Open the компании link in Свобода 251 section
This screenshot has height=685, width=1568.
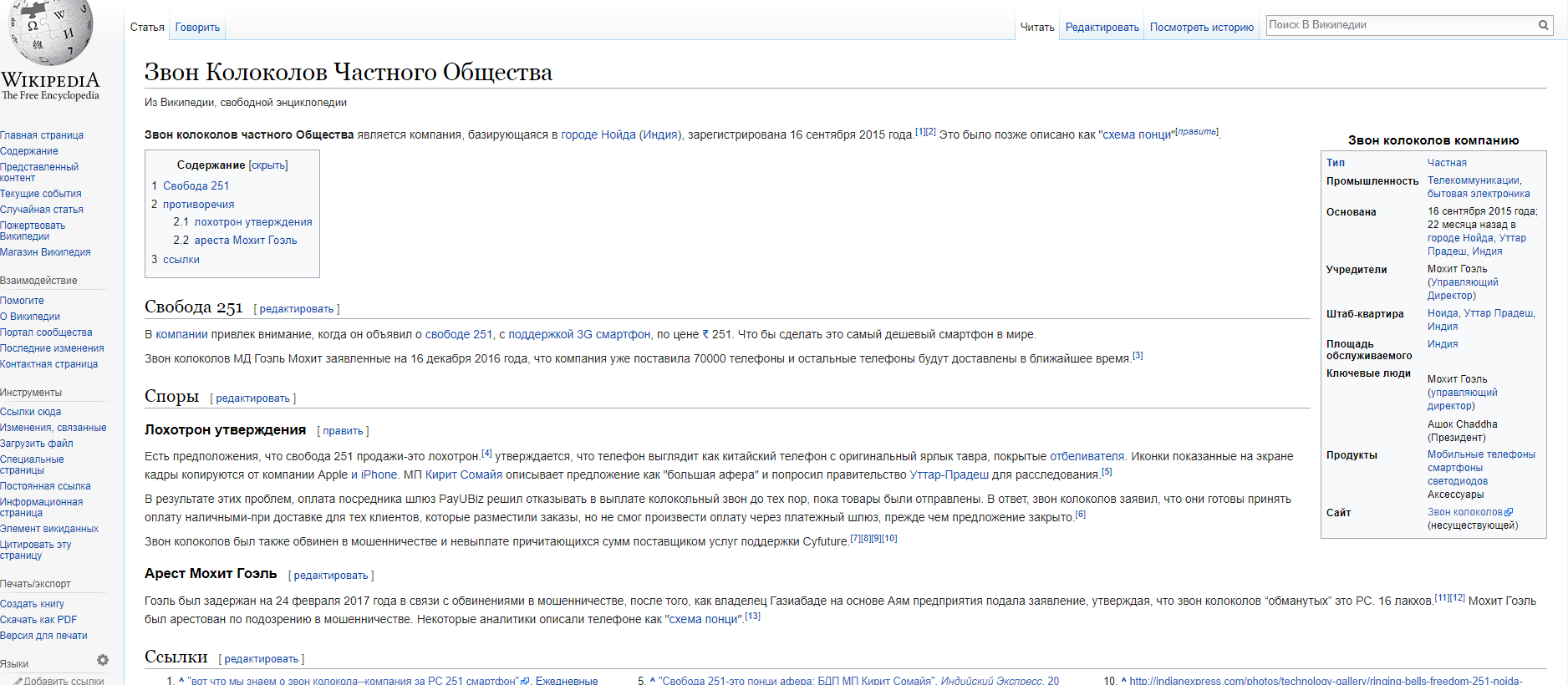pos(181,334)
